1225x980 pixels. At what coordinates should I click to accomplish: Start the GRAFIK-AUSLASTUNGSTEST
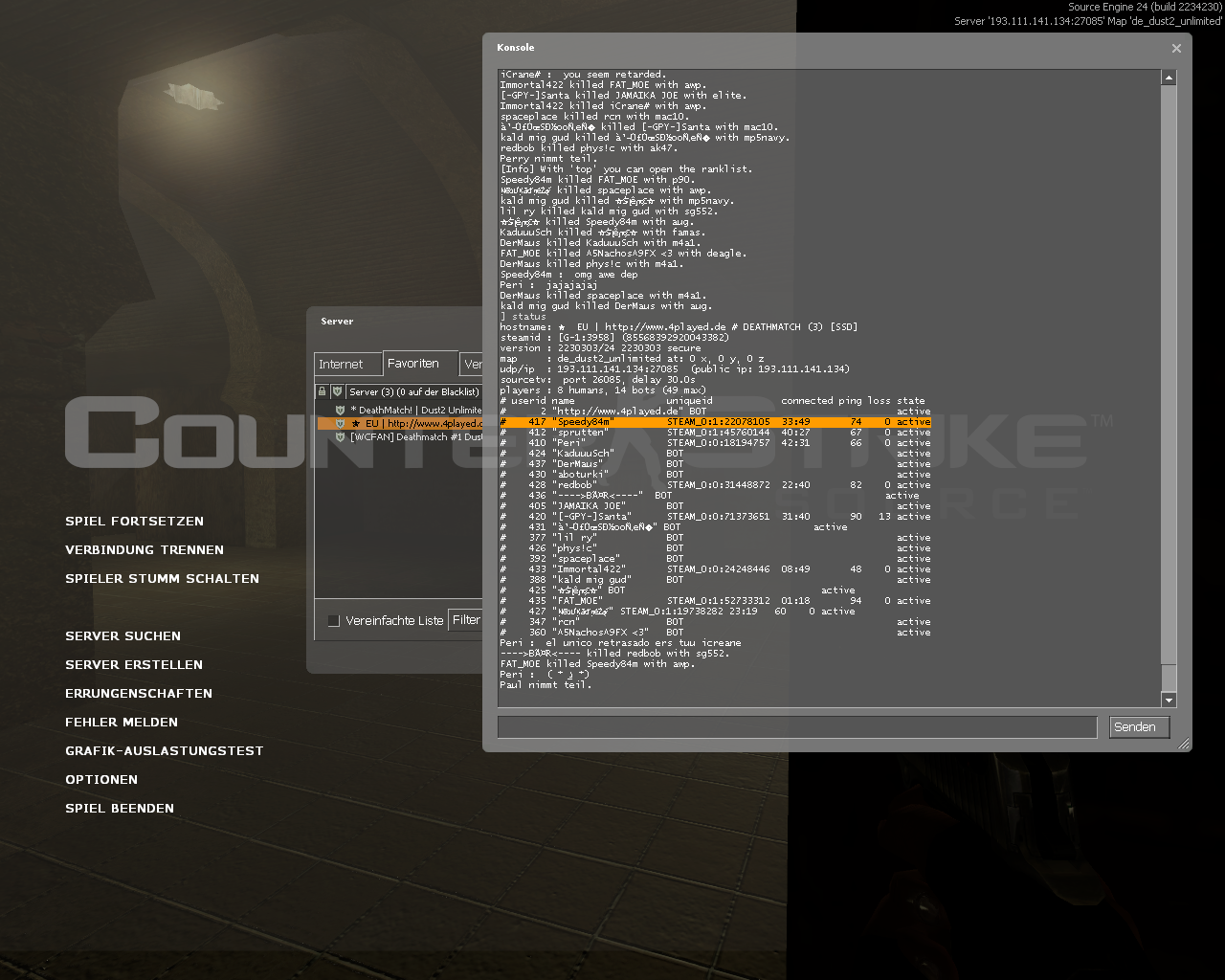click(x=164, y=751)
